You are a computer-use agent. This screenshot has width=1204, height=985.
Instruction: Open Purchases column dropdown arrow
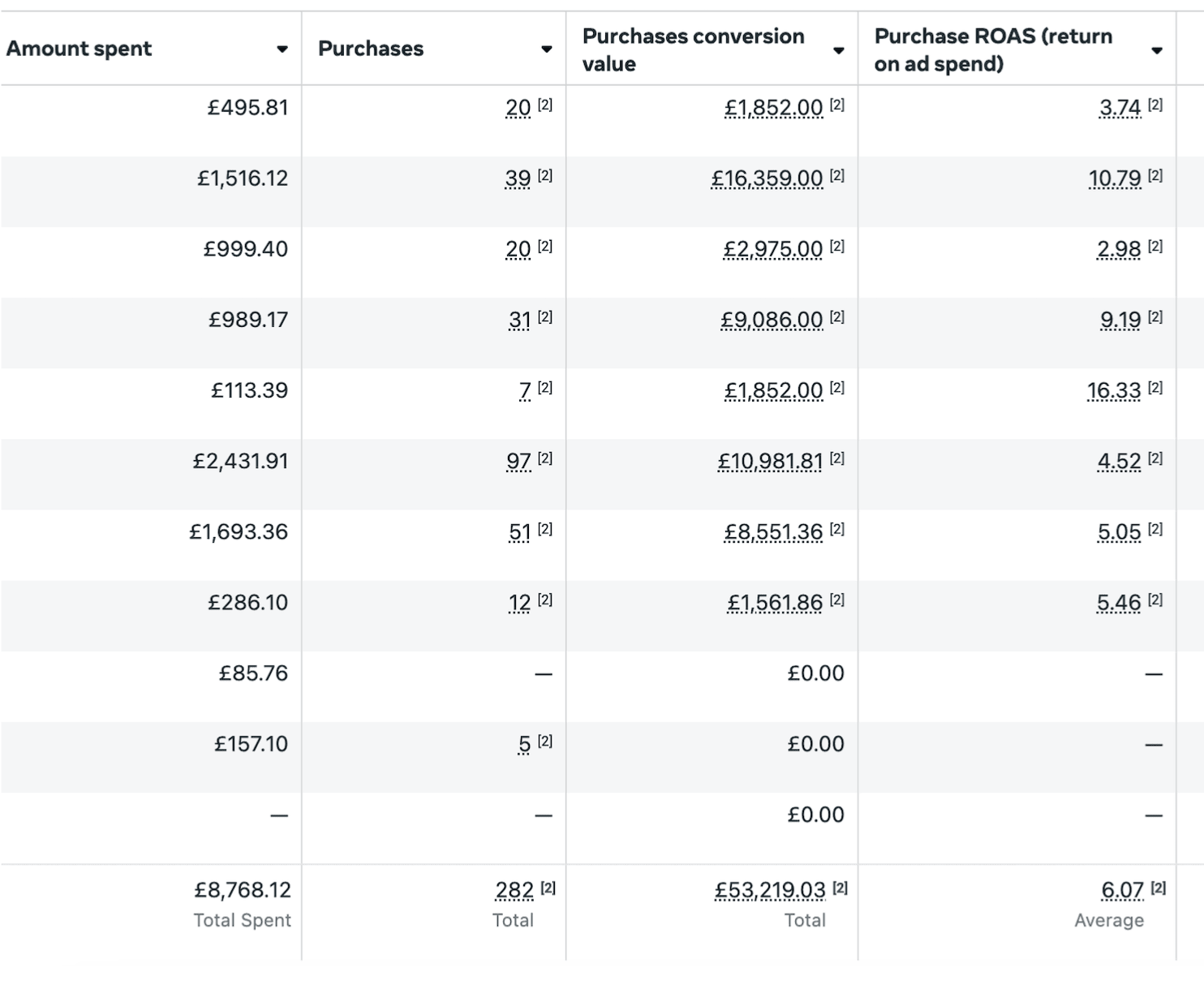click(x=546, y=49)
